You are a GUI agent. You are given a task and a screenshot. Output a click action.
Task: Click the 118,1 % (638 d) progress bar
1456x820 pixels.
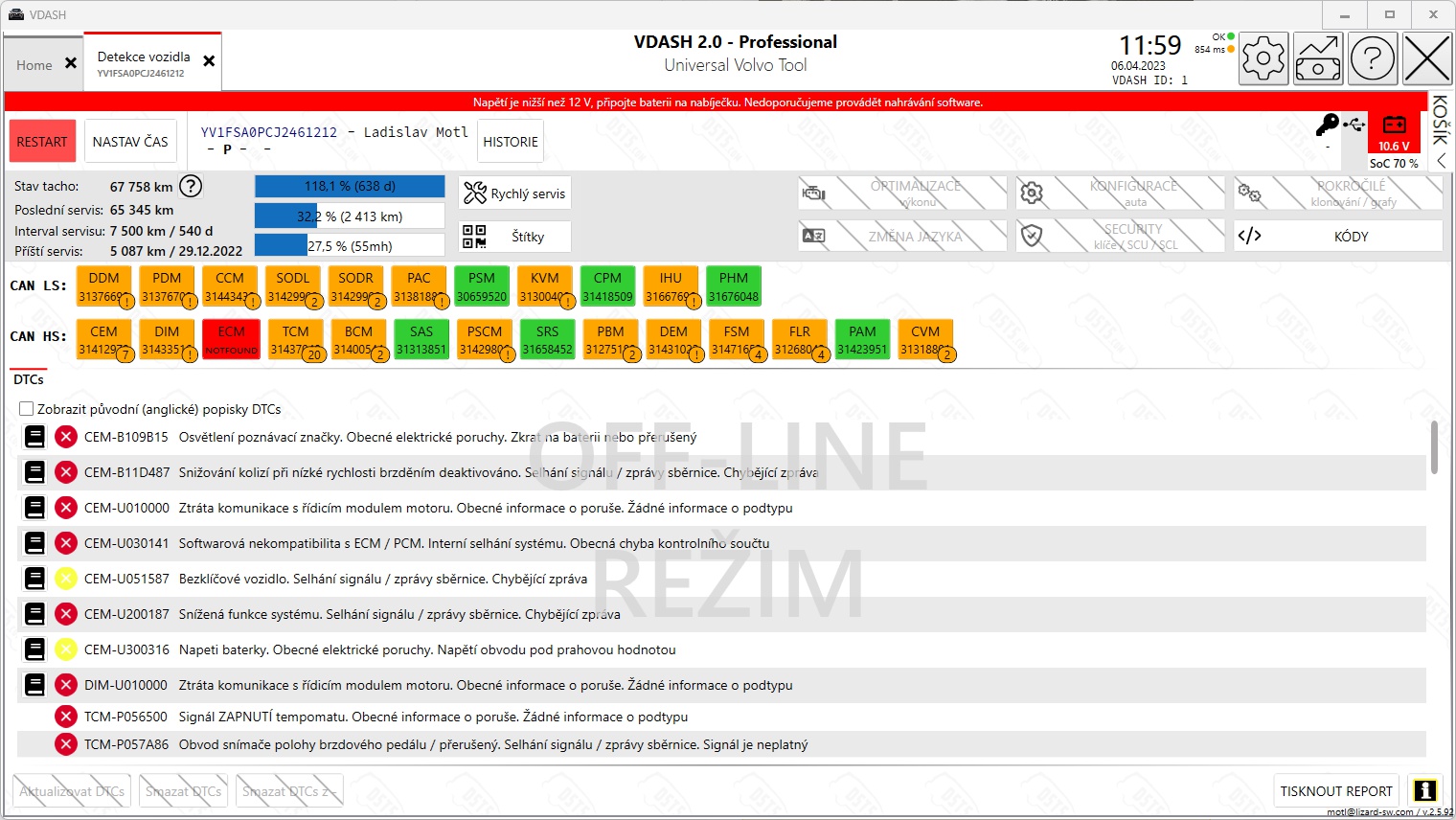350,186
